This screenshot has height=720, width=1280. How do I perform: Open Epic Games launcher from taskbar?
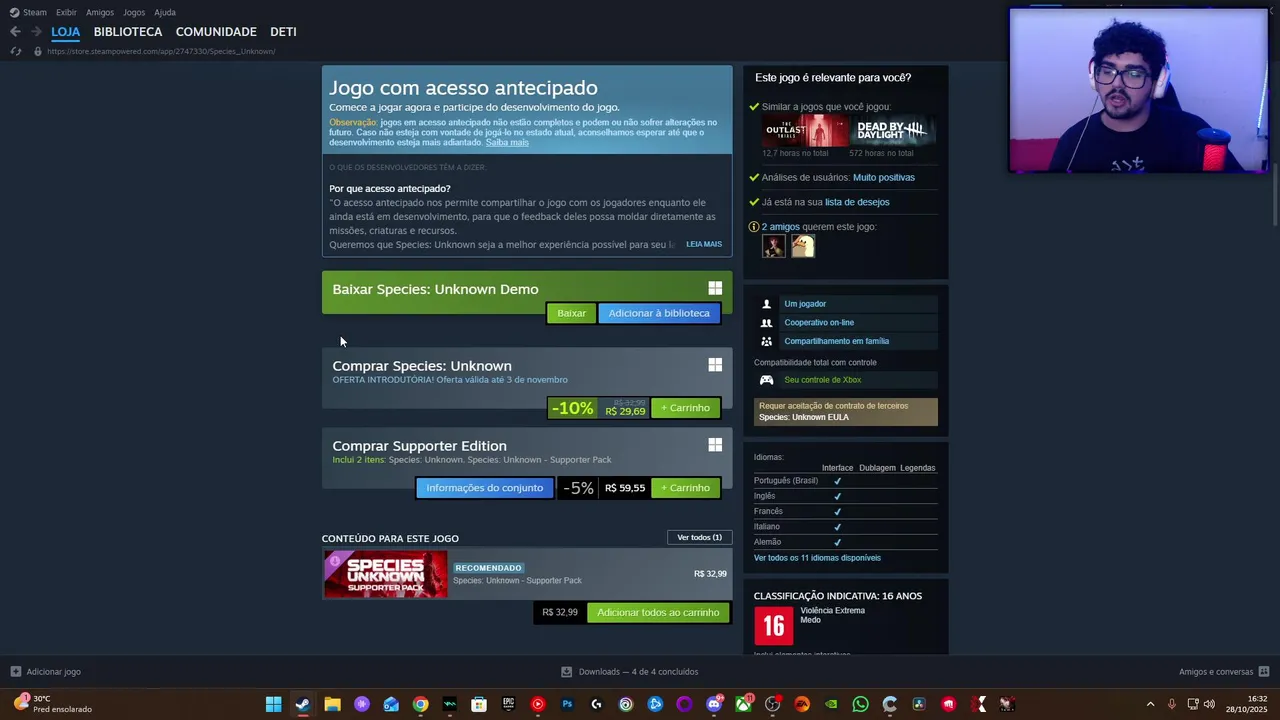pyautogui.click(x=508, y=704)
